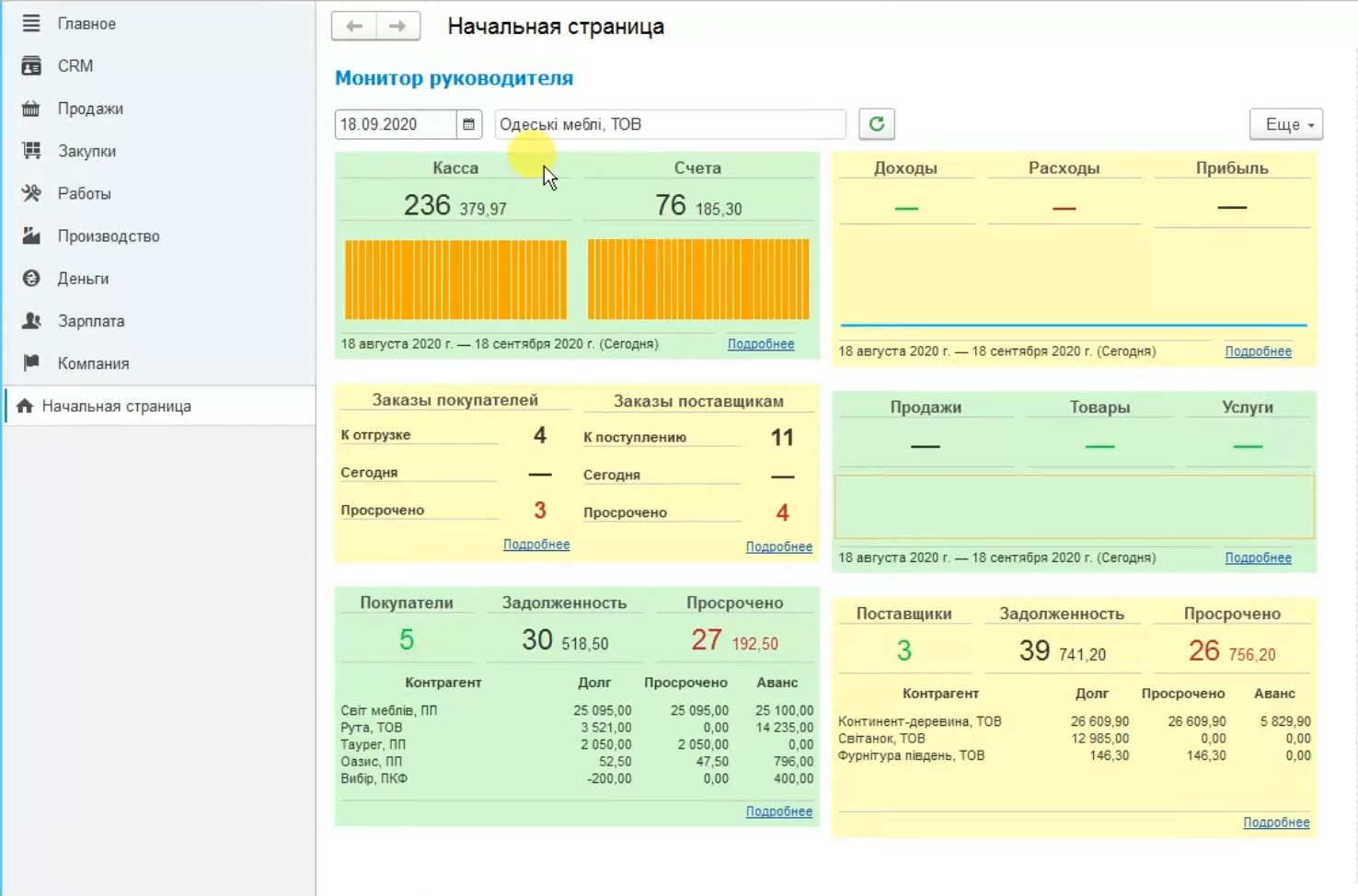Go to the Закупки section
The image size is (1358, 896).
(86, 151)
